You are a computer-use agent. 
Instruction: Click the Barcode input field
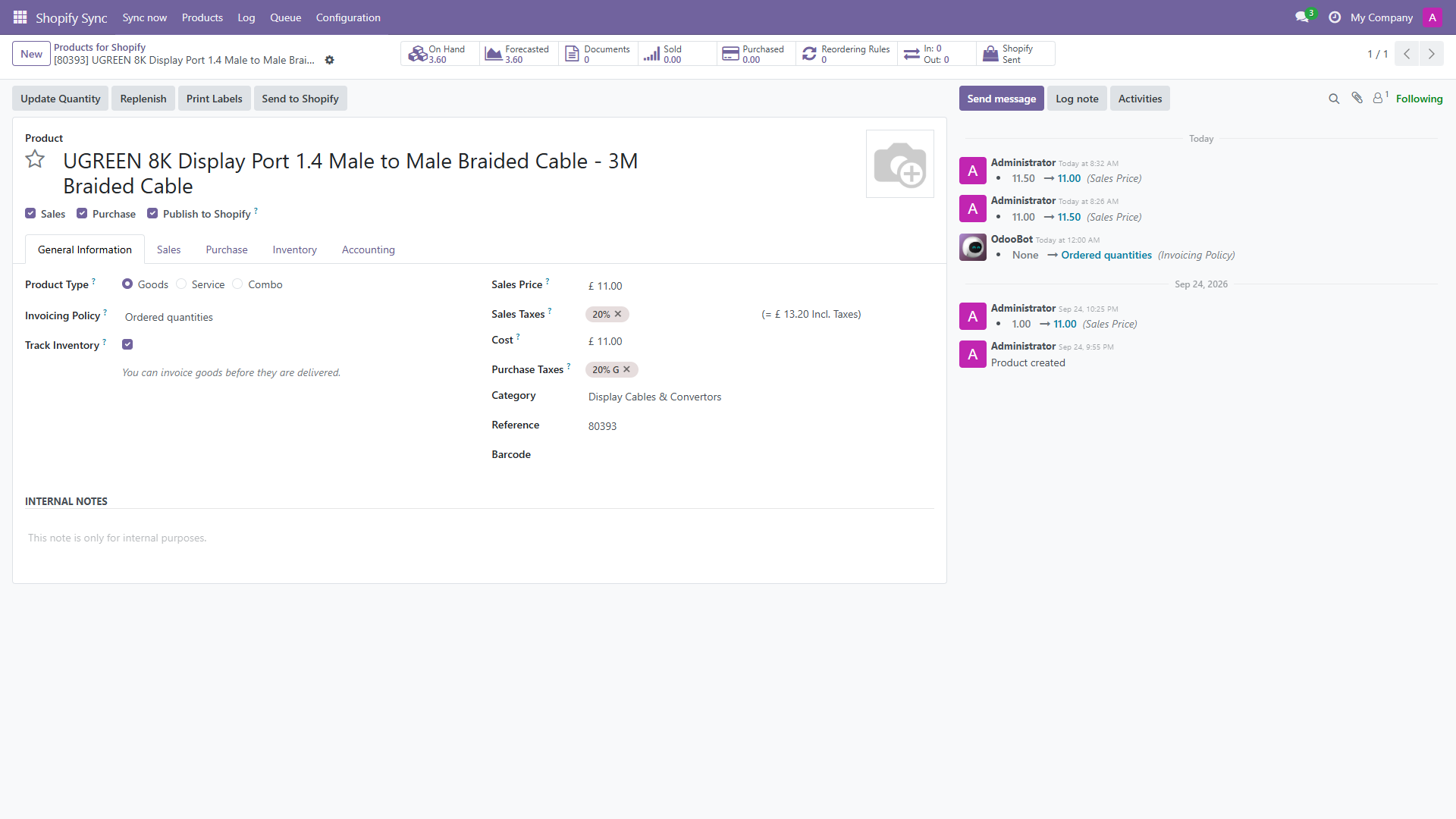[x=761, y=454]
